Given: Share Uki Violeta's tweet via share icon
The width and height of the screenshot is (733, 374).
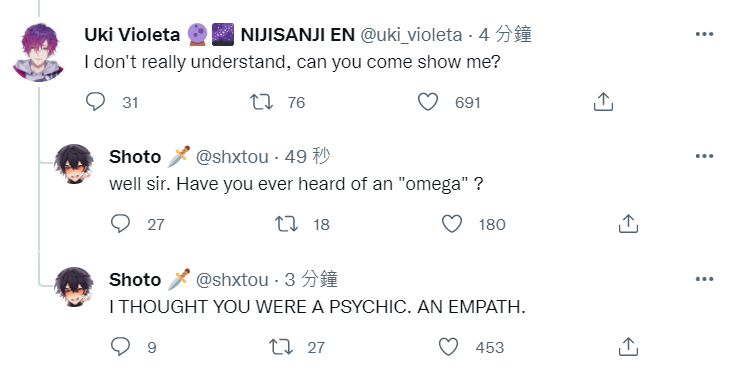Looking at the screenshot, I should [603, 102].
